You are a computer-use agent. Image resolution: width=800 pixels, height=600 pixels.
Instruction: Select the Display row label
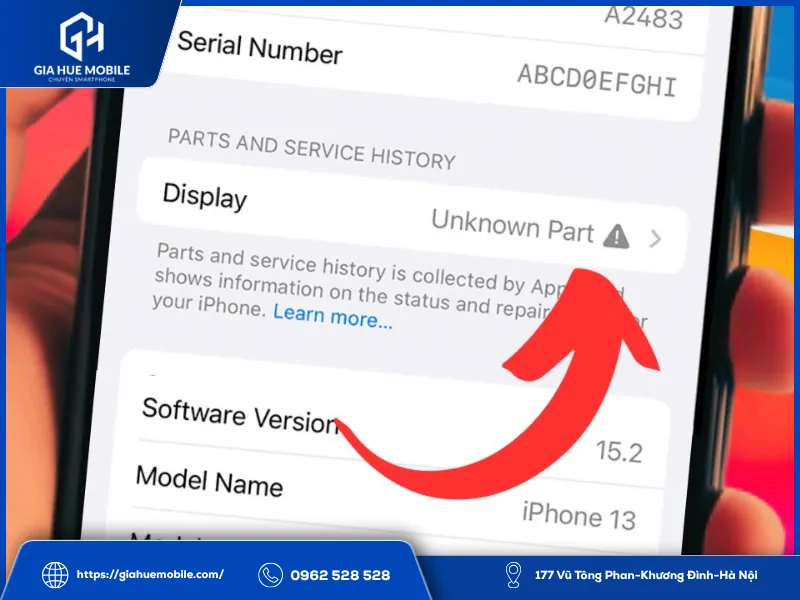pyautogui.click(x=205, y=196)
